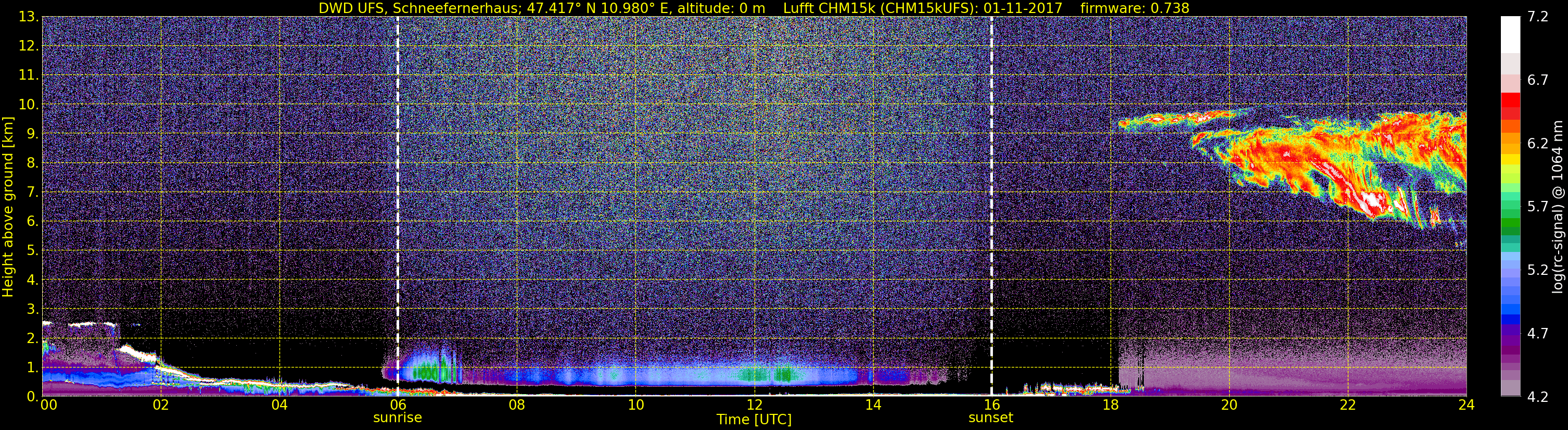This screenshot has height=430, width=1568.
Task: Click the time-axis tick label '10'
Action: click(635, 405)
